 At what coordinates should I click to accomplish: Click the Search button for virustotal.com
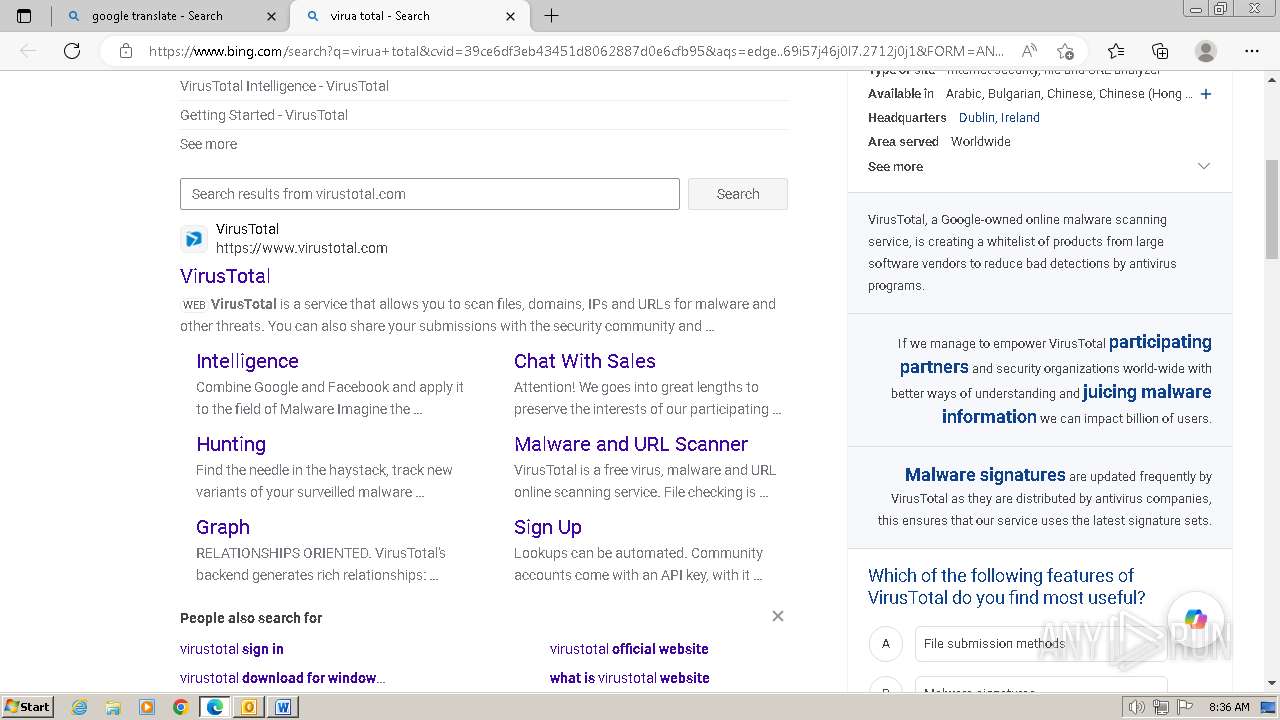point(738,194)
